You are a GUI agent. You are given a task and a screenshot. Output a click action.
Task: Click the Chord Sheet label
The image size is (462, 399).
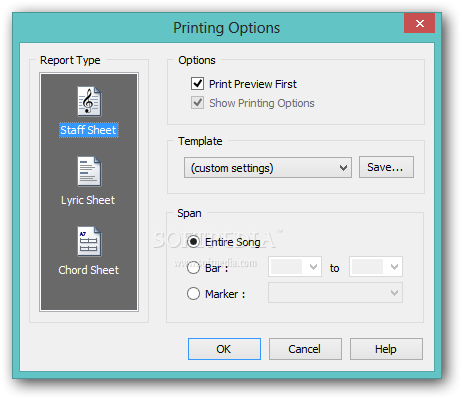[89, 270]
